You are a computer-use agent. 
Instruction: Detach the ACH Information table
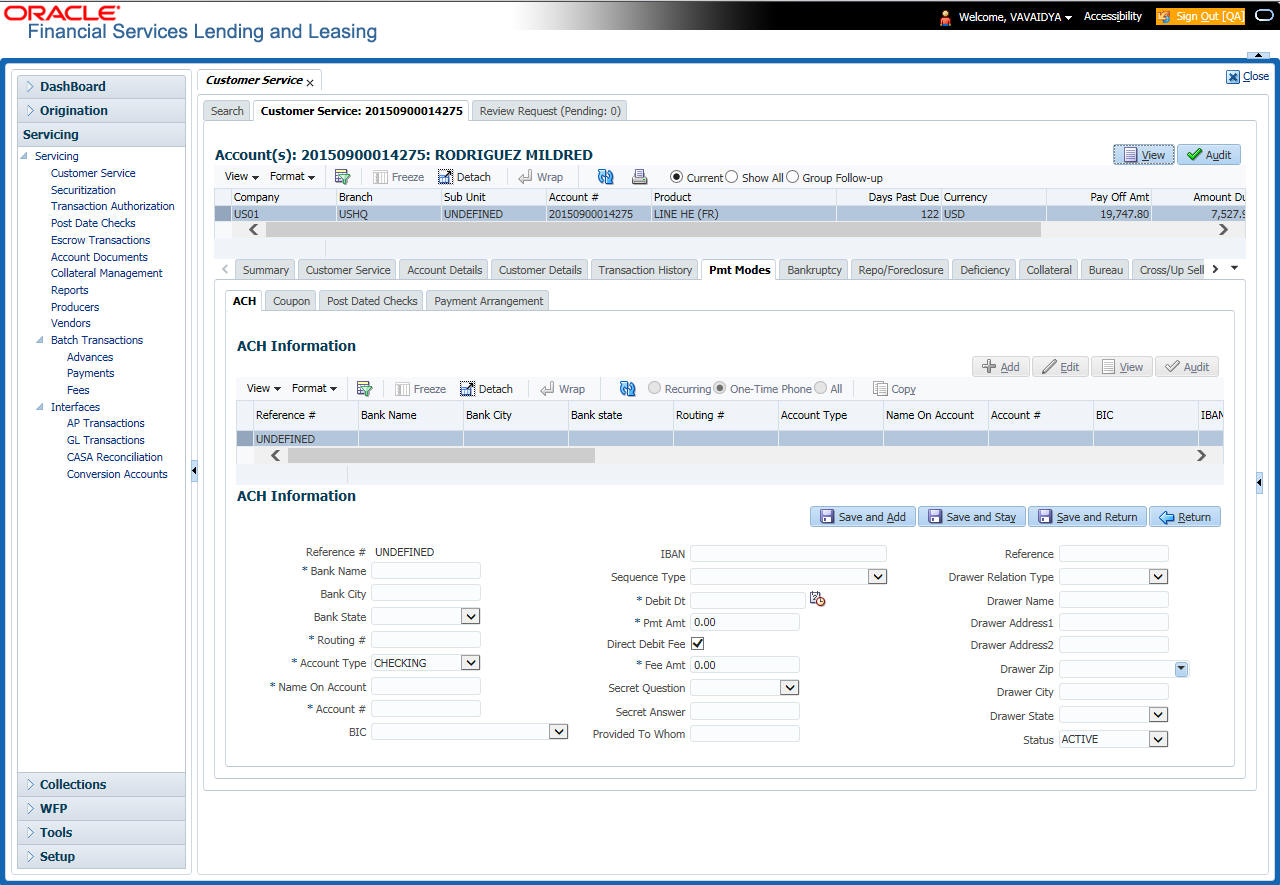click(486, 389)
